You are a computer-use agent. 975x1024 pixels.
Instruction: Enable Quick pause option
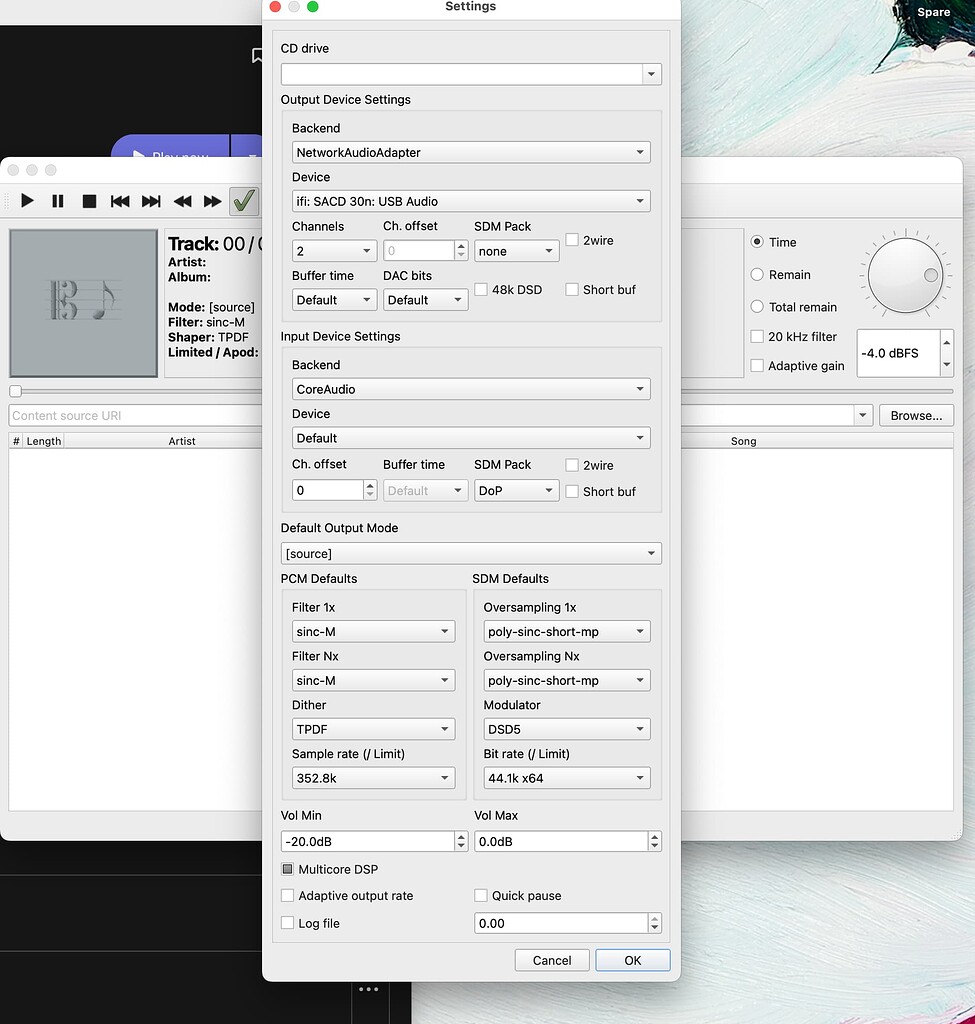[481, 896]
